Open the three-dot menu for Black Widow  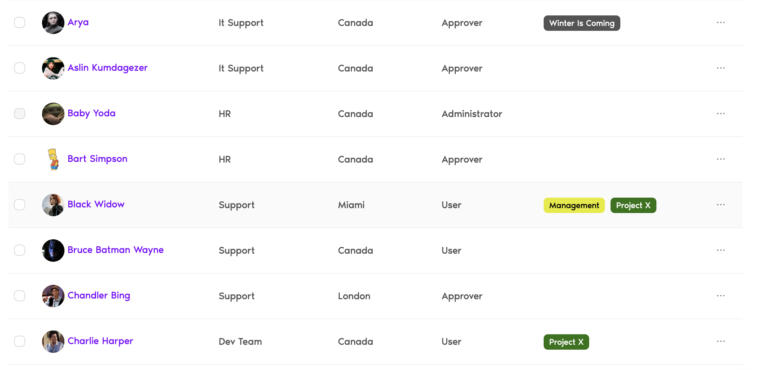click(x=720, y=204)
